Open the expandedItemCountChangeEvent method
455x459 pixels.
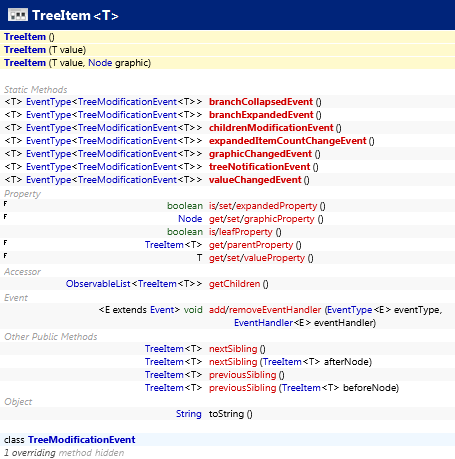click(x=287, y=141)
